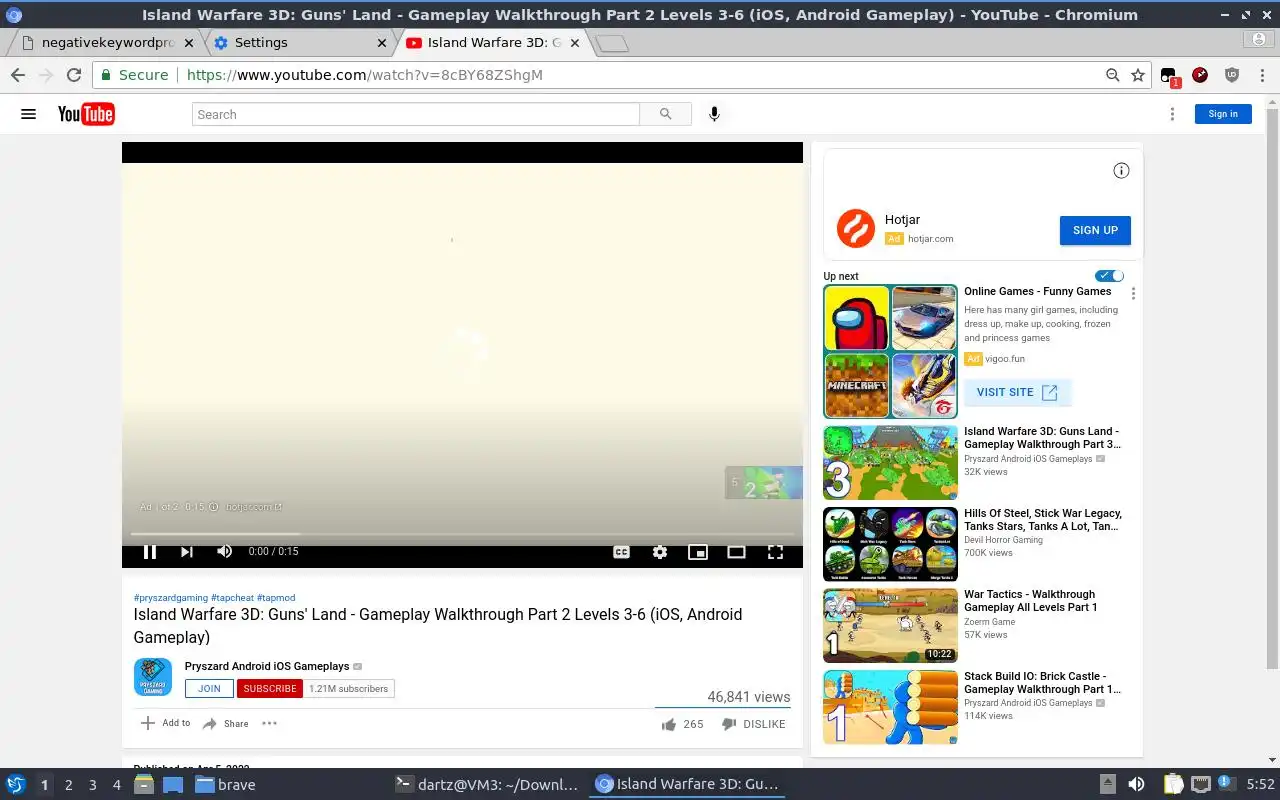Go back in browser history

(x=18, y=75)
